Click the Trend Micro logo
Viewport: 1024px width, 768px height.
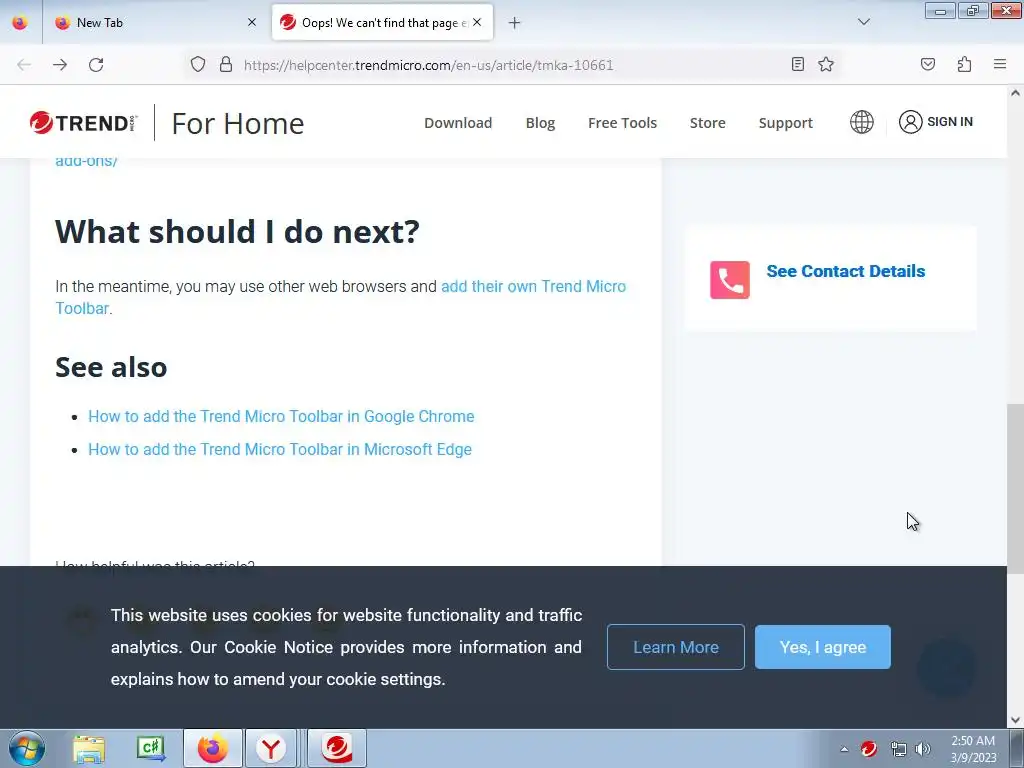(84, 123)
